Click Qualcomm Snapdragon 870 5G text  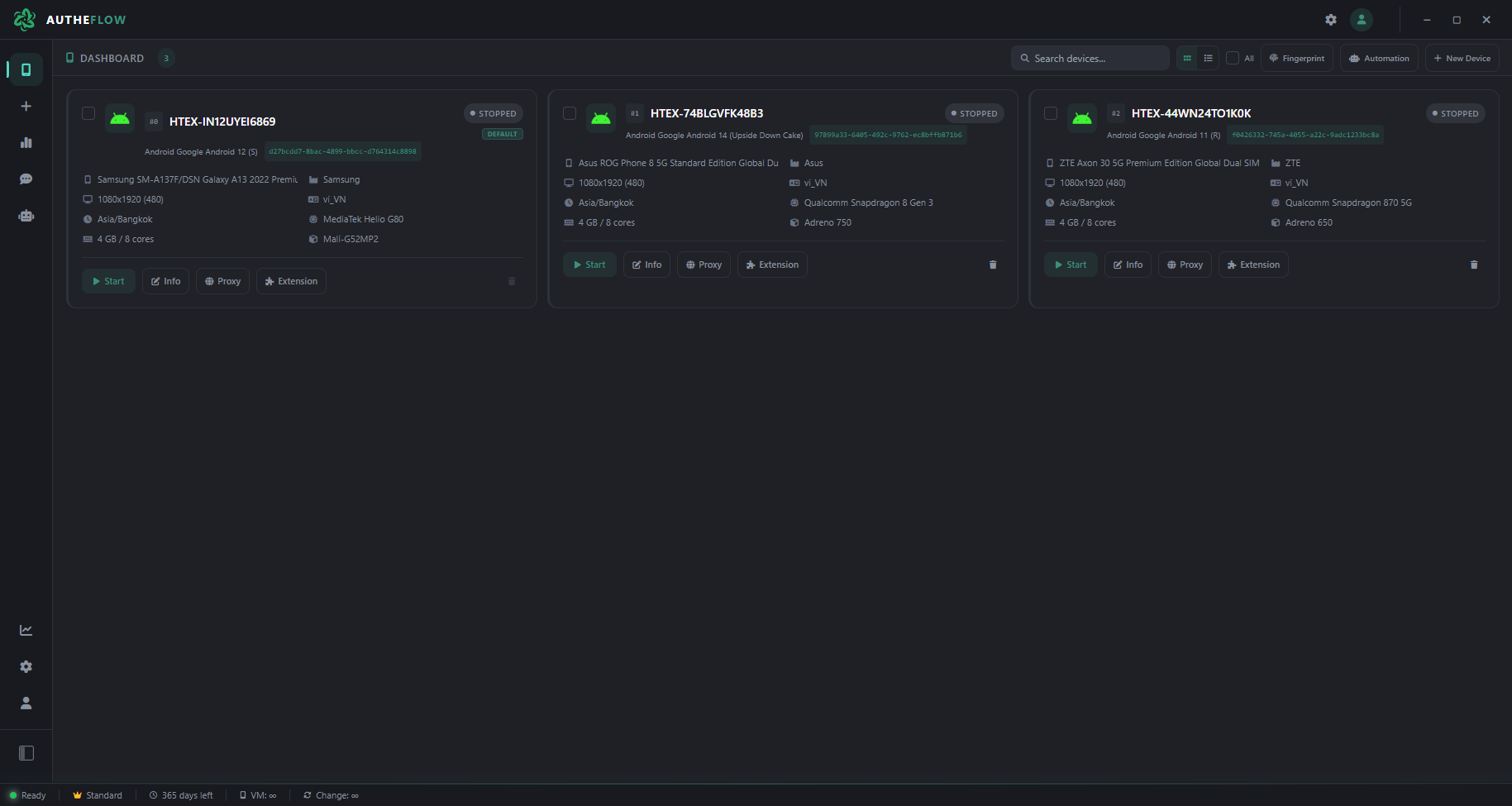pos(1348,203)
